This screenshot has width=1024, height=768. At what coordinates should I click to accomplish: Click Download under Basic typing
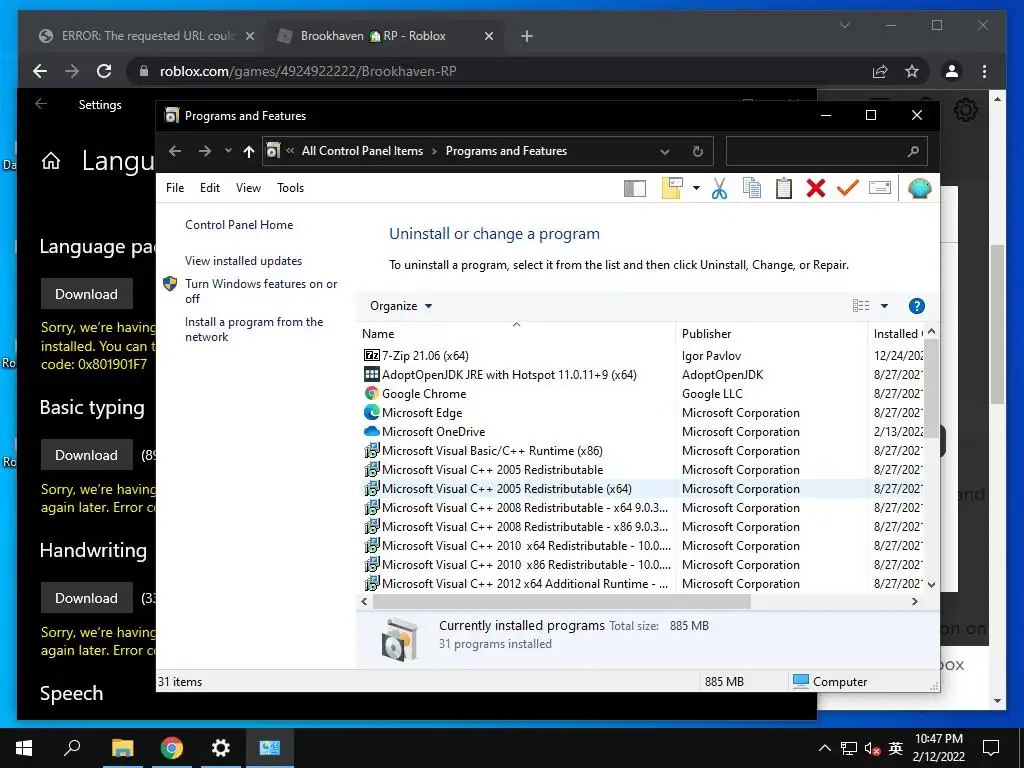pos(87,455)
